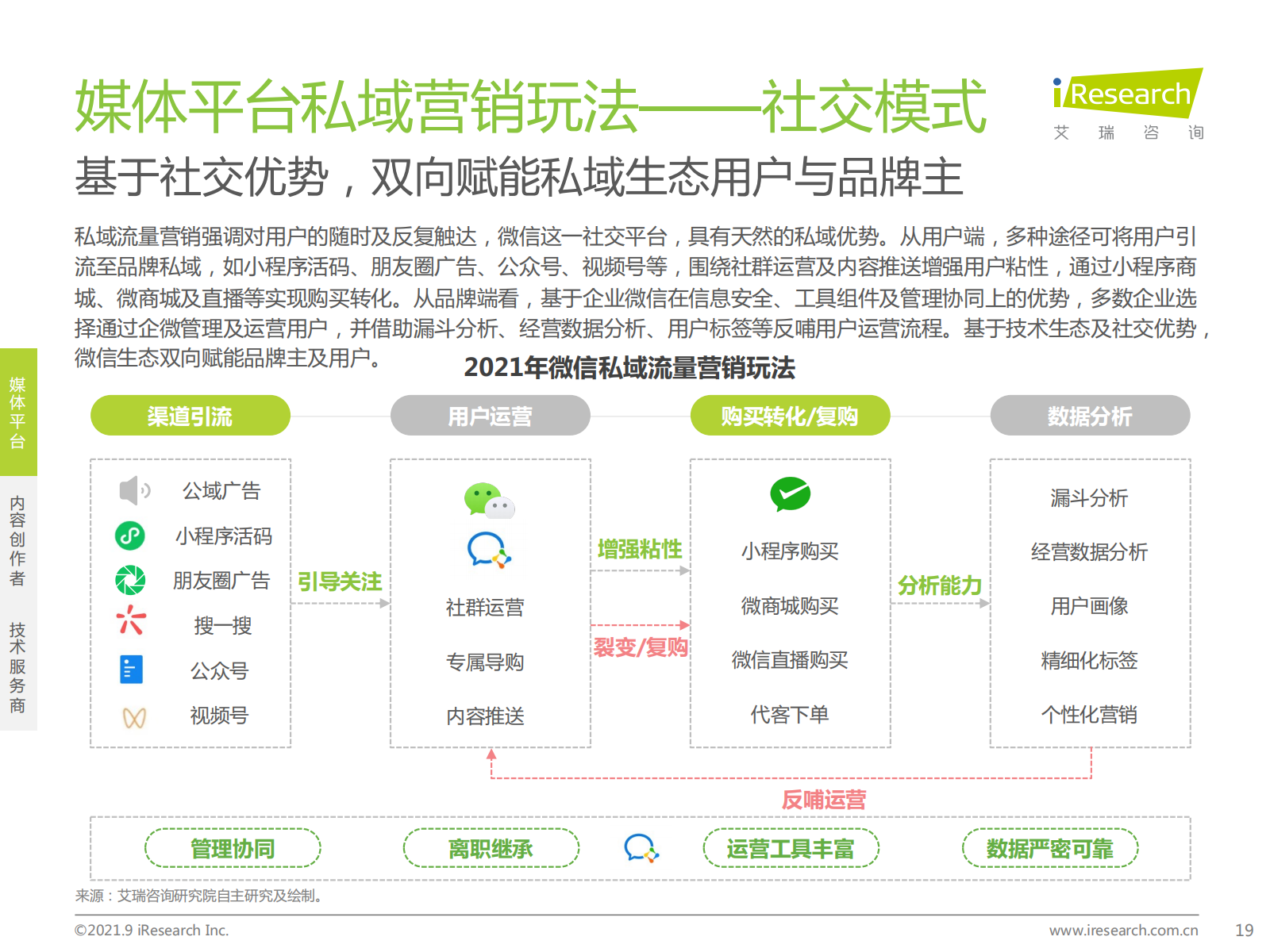Click the 个性化营销 text
Screen dimensions: 1270x952
click(1089, 715)
